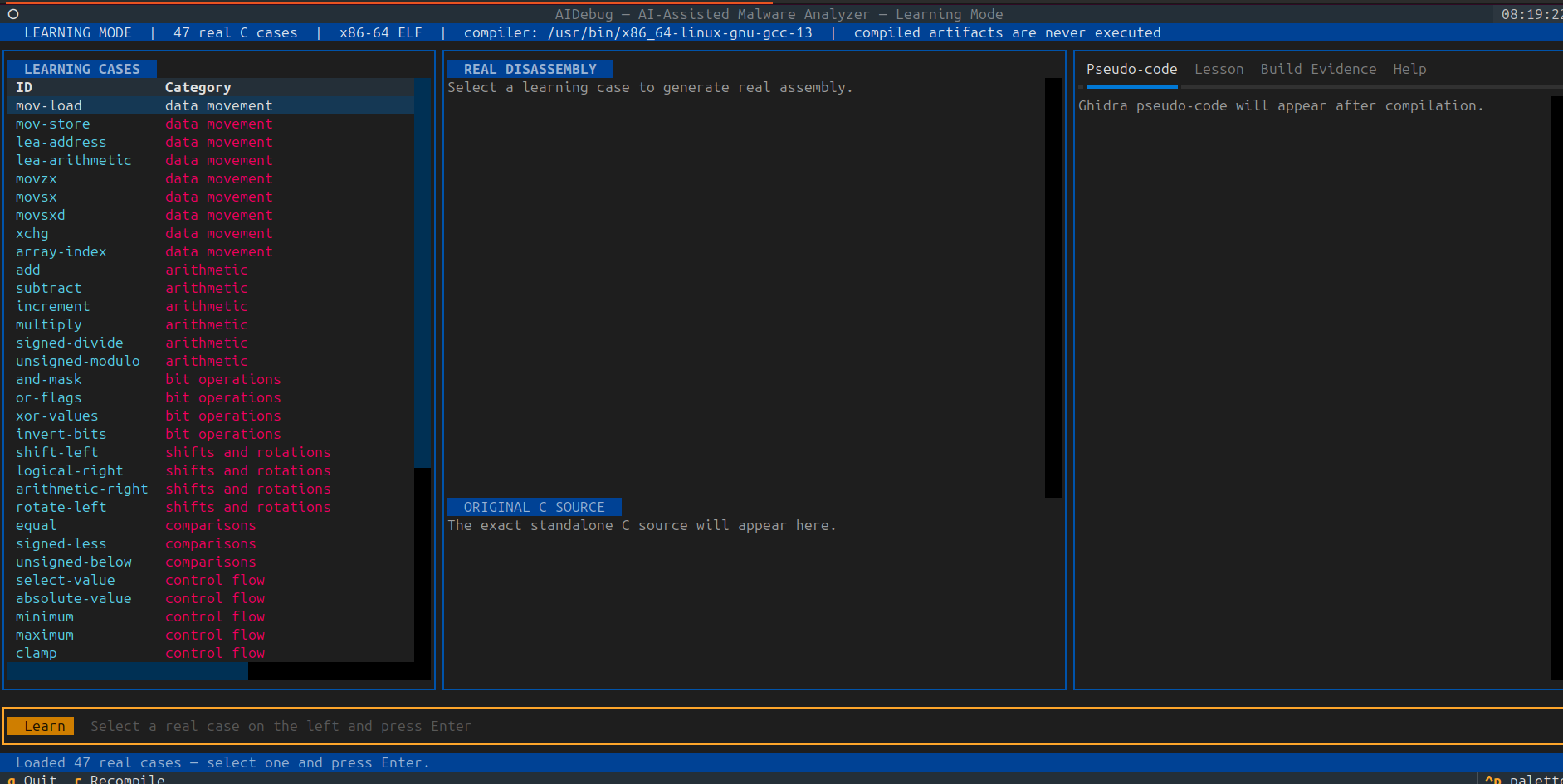Select the and-mask learning case

tap(211, 379)
